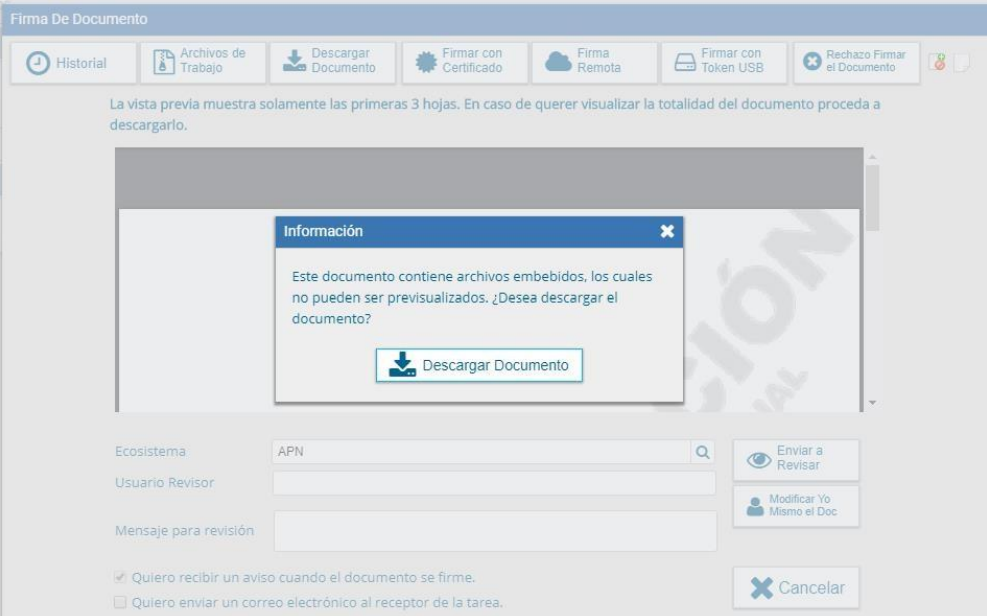Click Firmar con Token USB
This screenshot has width=987, height=616.
pos(723,62)
